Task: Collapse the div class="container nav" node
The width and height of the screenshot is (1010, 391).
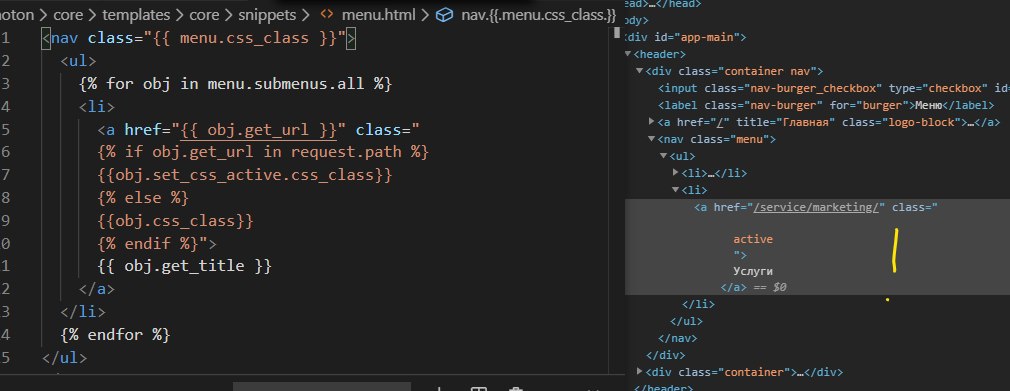Action: pos(639,71)
